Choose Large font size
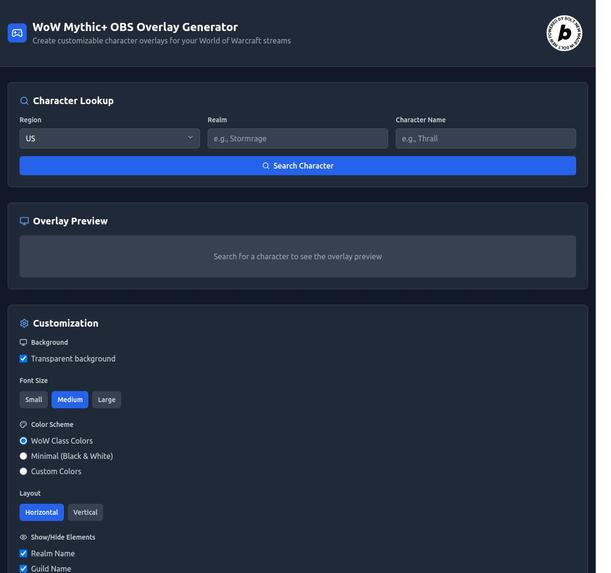611x573 pixels. pos(106,400)
